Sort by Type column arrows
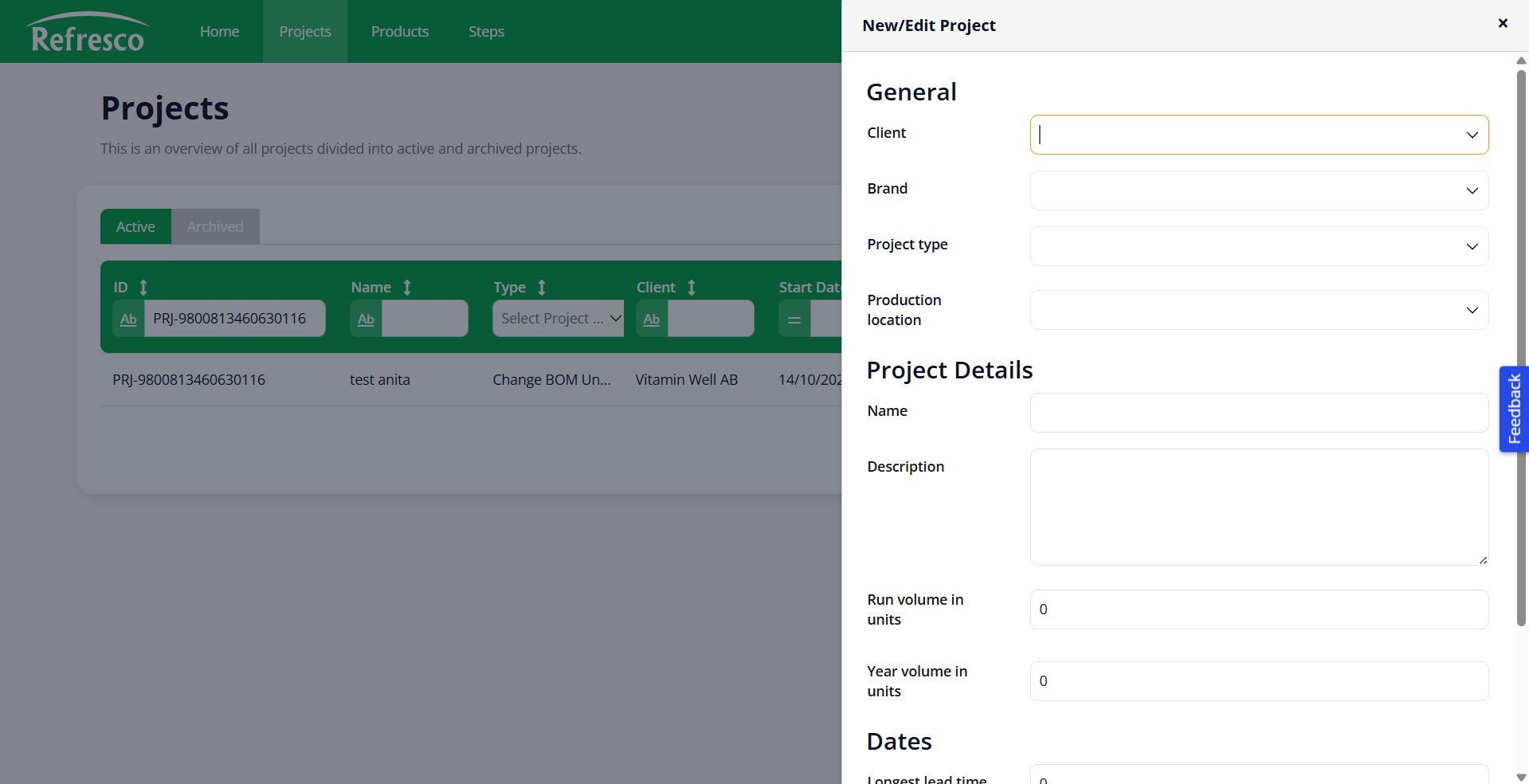This screenshot has width=1529, height=784. (542, 288)
